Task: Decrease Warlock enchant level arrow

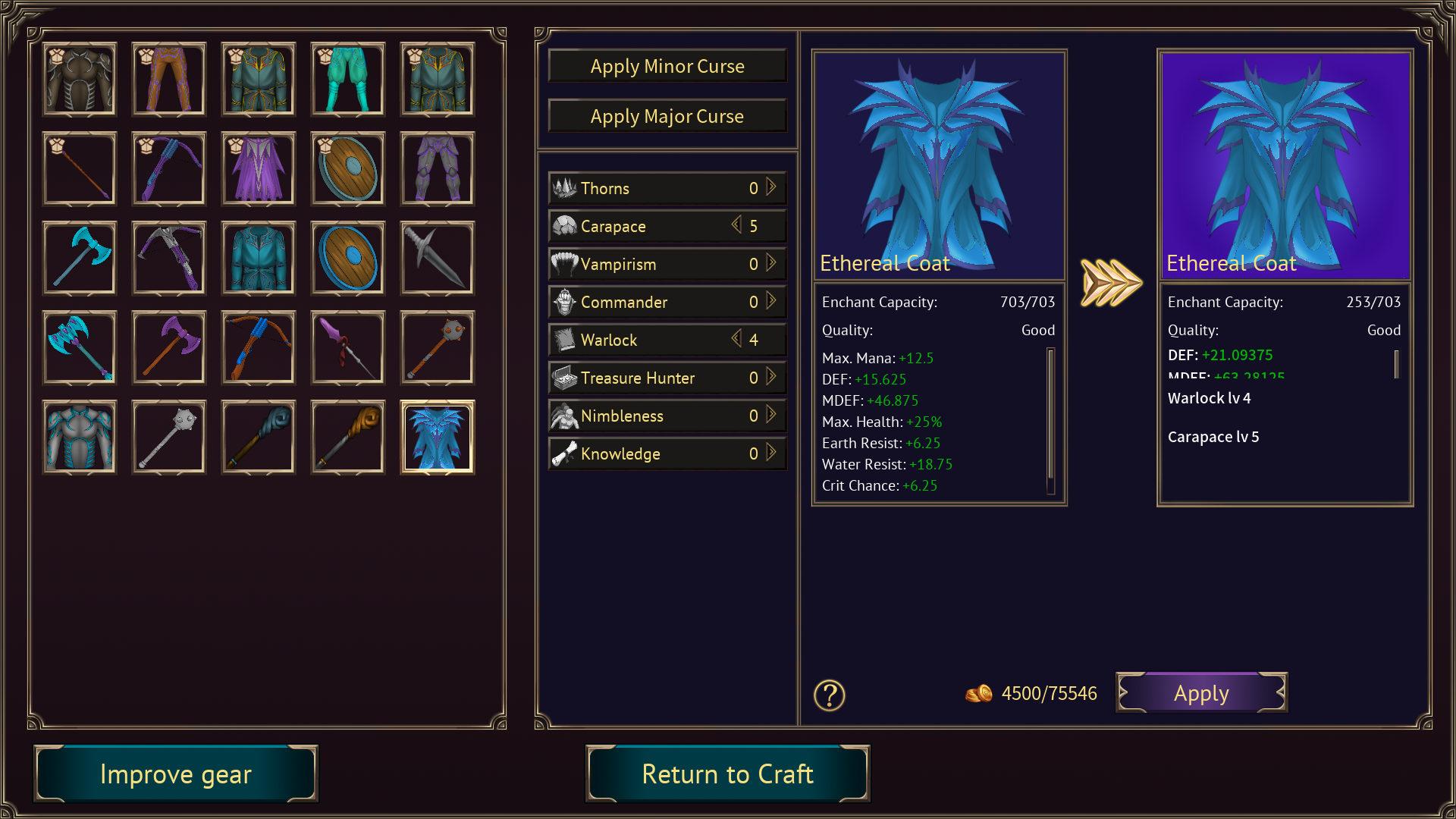Action: 736,339
